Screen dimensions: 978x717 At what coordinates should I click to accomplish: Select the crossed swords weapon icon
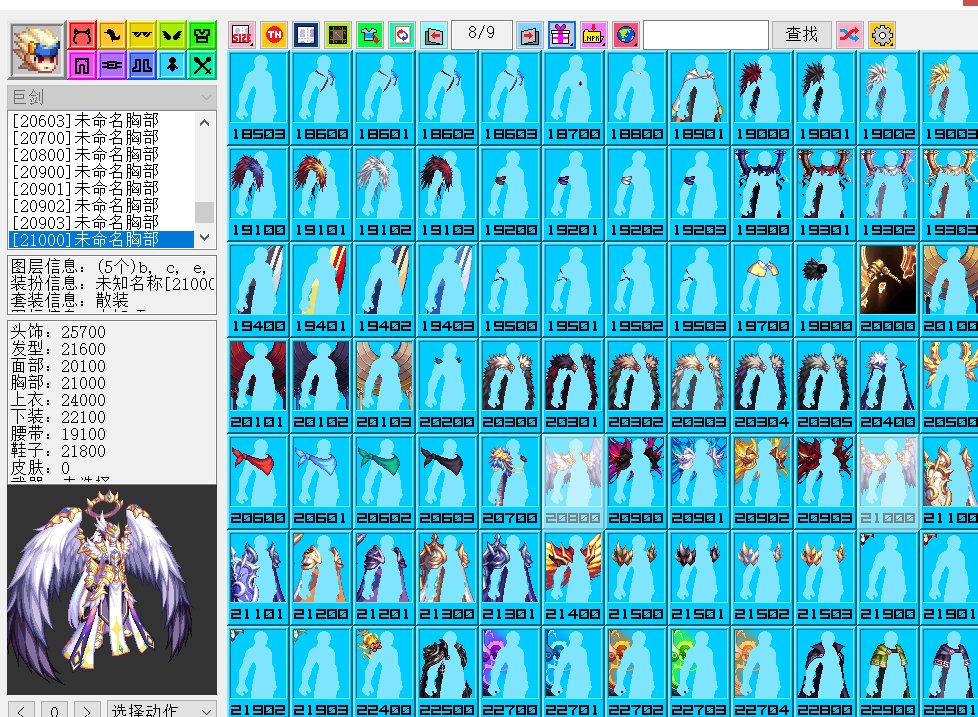pyautogui.click(x=203, y=66)
